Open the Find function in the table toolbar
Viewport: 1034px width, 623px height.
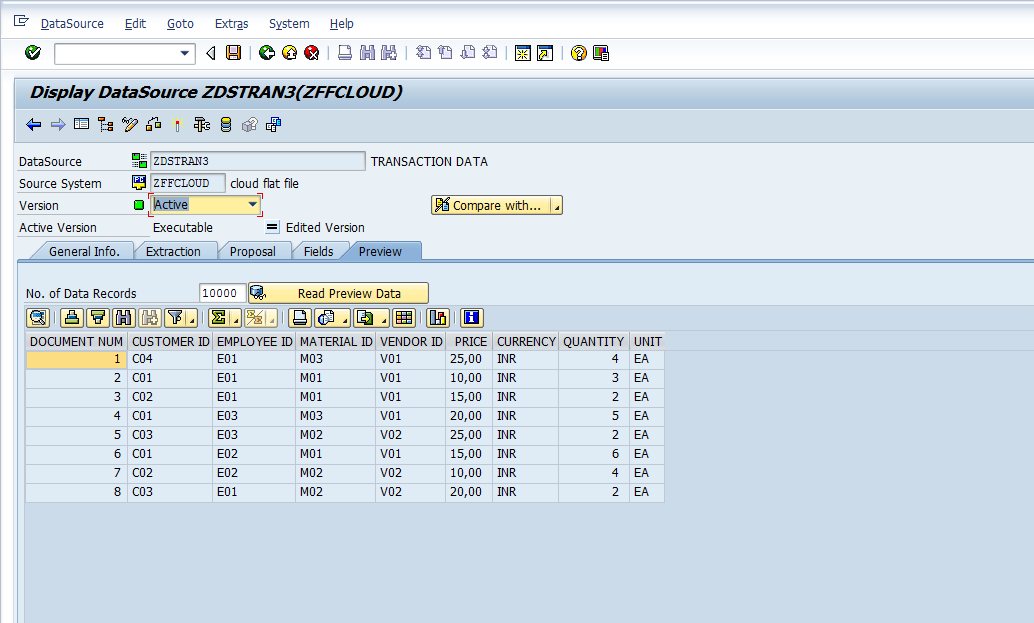click(x=124, y=317)
